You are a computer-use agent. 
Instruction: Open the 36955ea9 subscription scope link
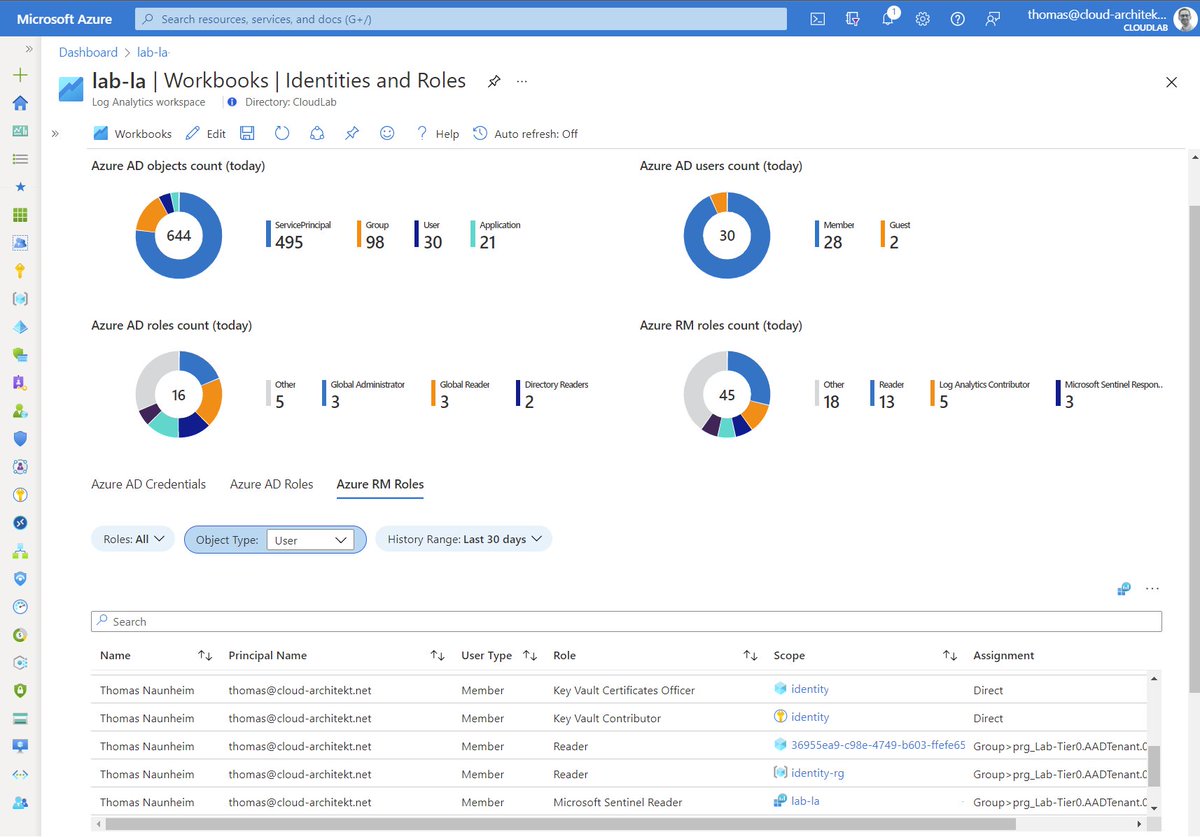(x=877, y=745)
